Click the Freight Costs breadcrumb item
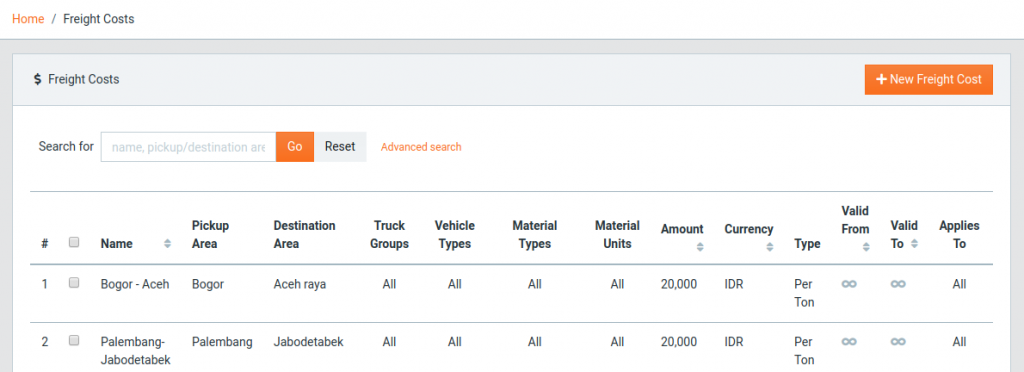The height and width of the screenshot is (372, 1024). [x=99, y=19]
